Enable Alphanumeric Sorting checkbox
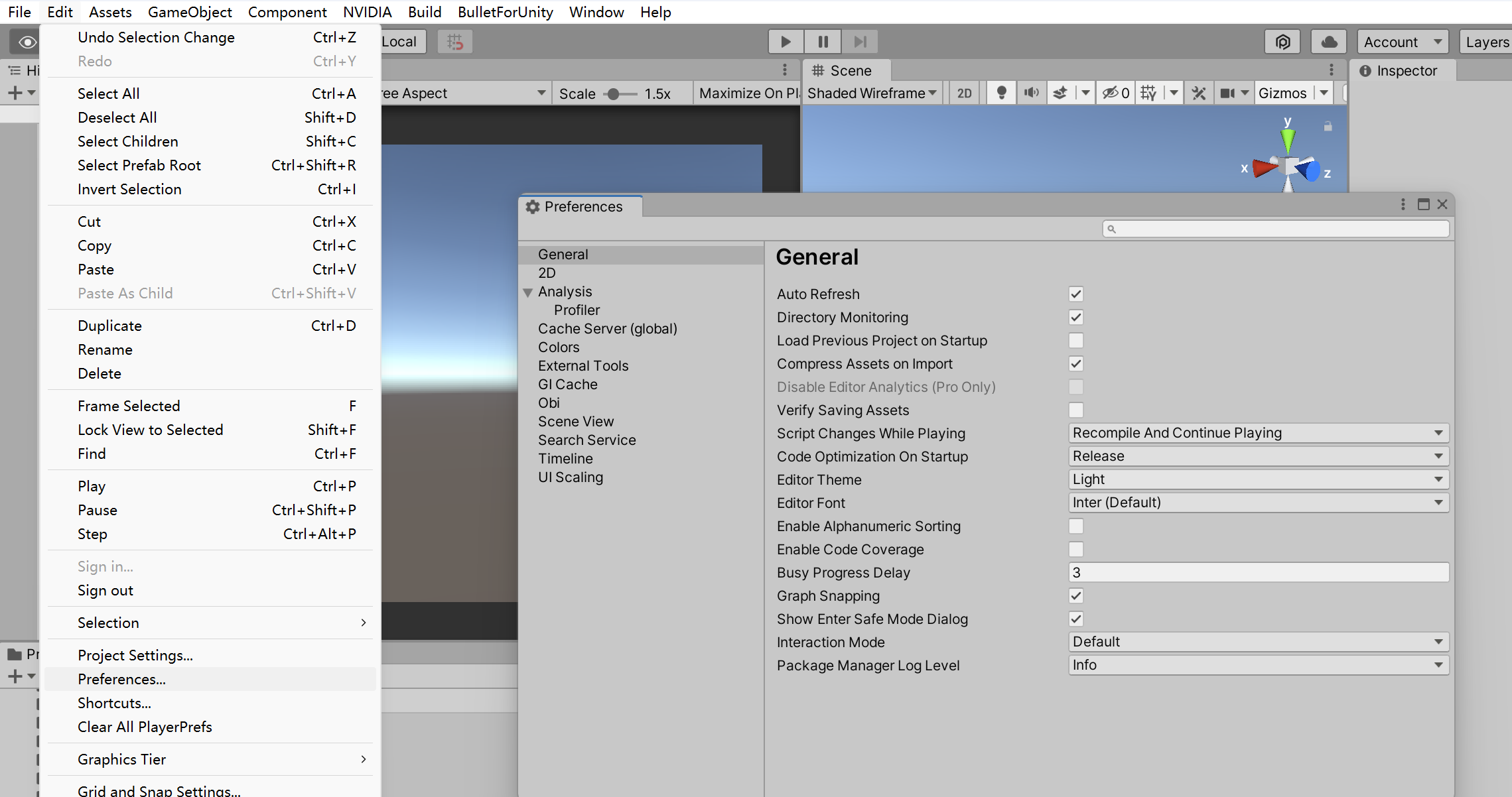The image size is (1512, 797). tap(1075, 526)
